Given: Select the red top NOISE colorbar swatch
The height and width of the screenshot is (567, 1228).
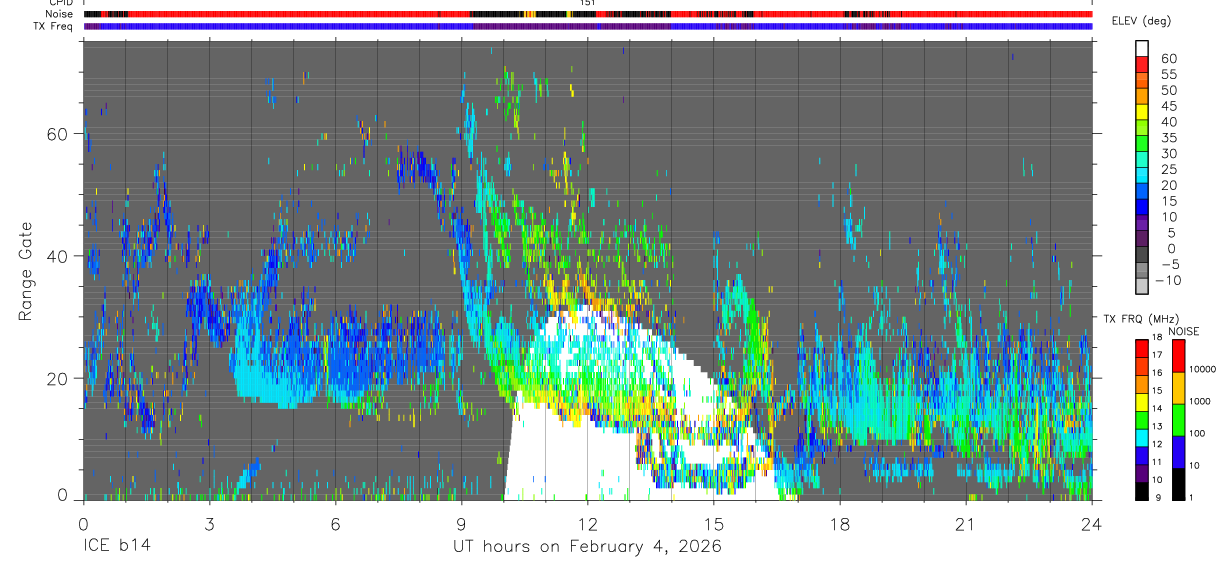Looking at the screenshot, I should [x=1178, y=356].
